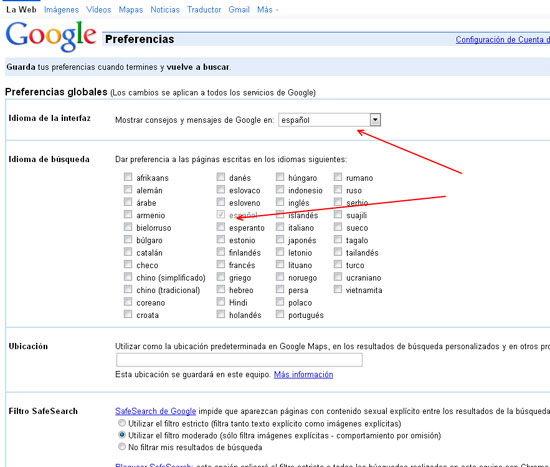
Task: Enable chino (simplificado) checkbox
Action: 128,276
